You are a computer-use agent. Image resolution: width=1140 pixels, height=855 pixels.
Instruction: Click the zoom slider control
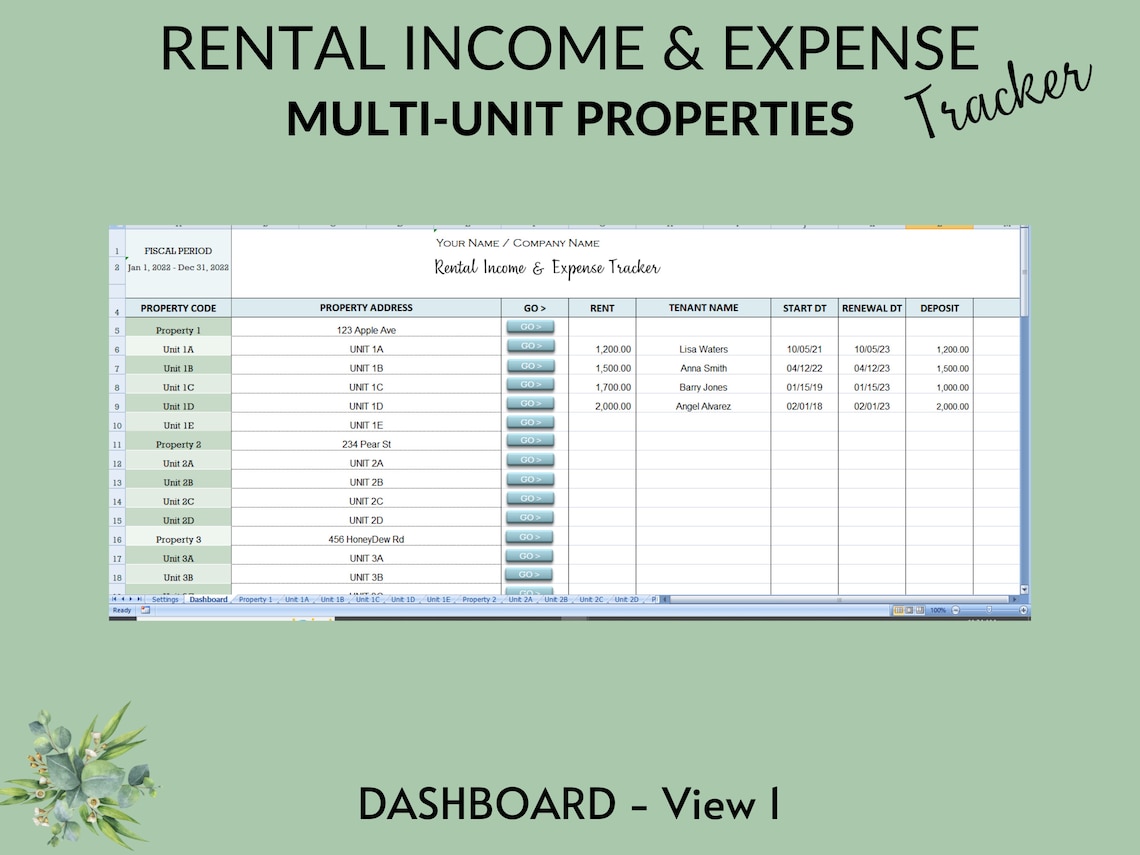click(988, 610)
